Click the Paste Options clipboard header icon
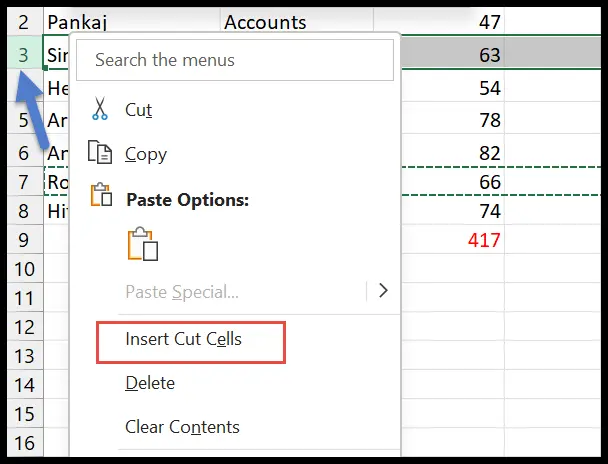608x464 pixels. pos(101,195)
